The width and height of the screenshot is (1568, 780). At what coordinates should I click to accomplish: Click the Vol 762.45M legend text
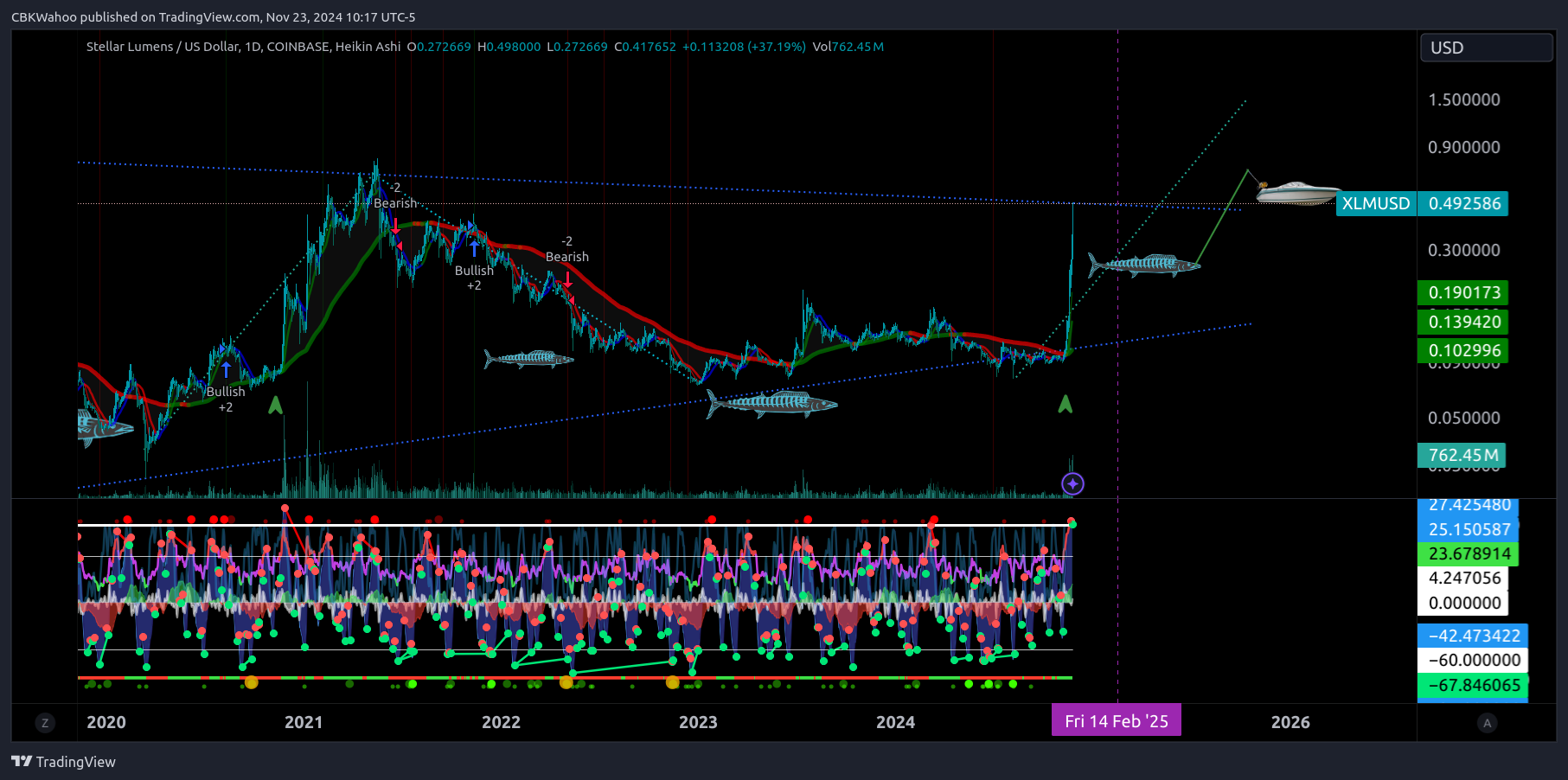(848, 47)
